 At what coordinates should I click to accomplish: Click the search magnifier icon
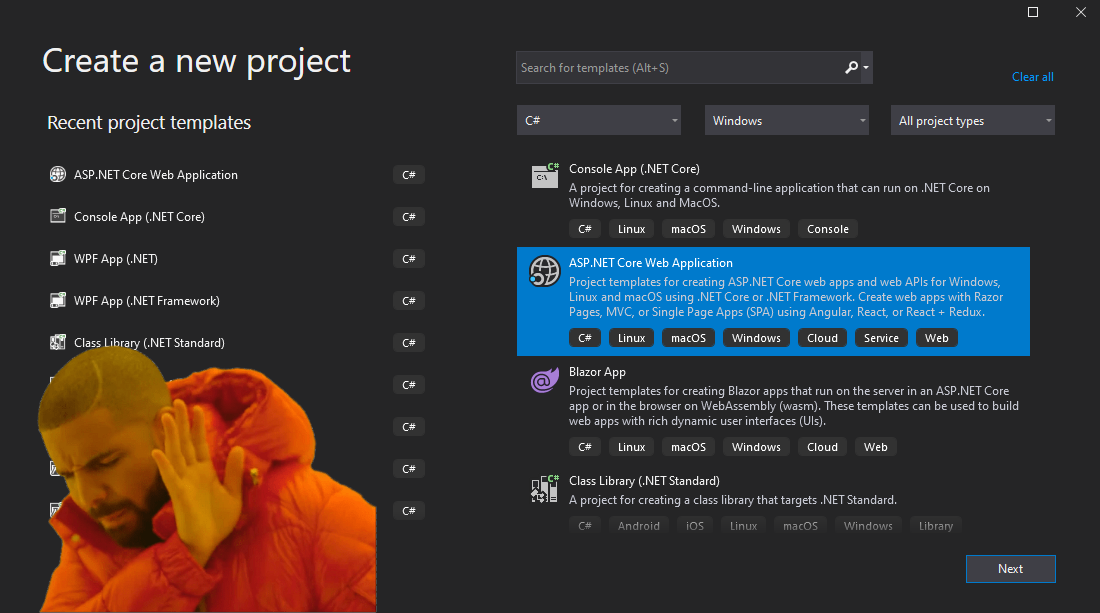click(x=851, y=67)
